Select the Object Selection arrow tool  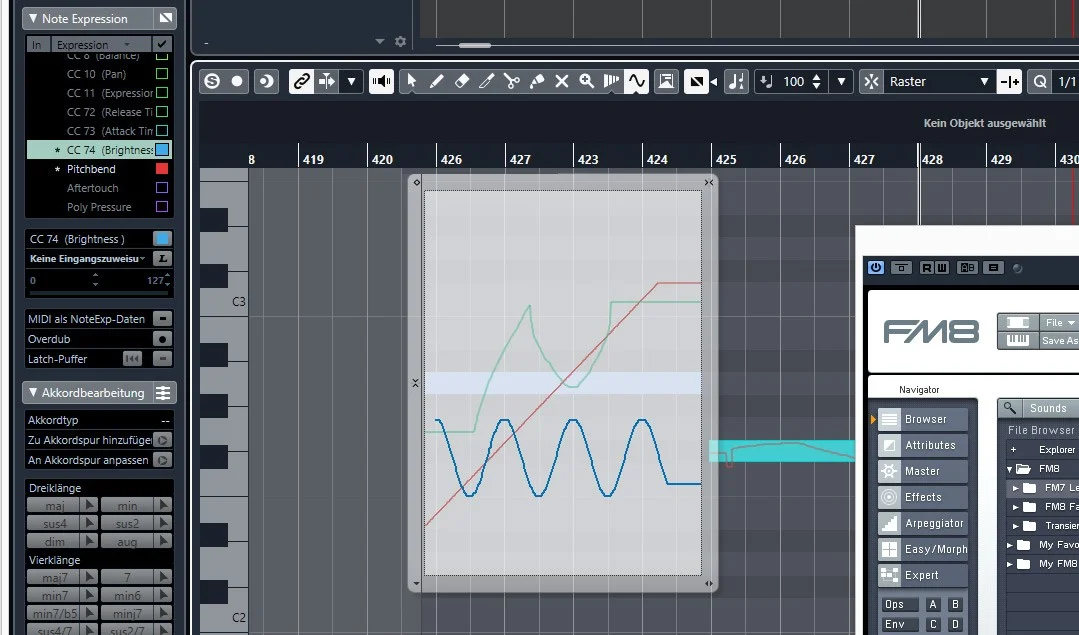click(x=412, y=81)
